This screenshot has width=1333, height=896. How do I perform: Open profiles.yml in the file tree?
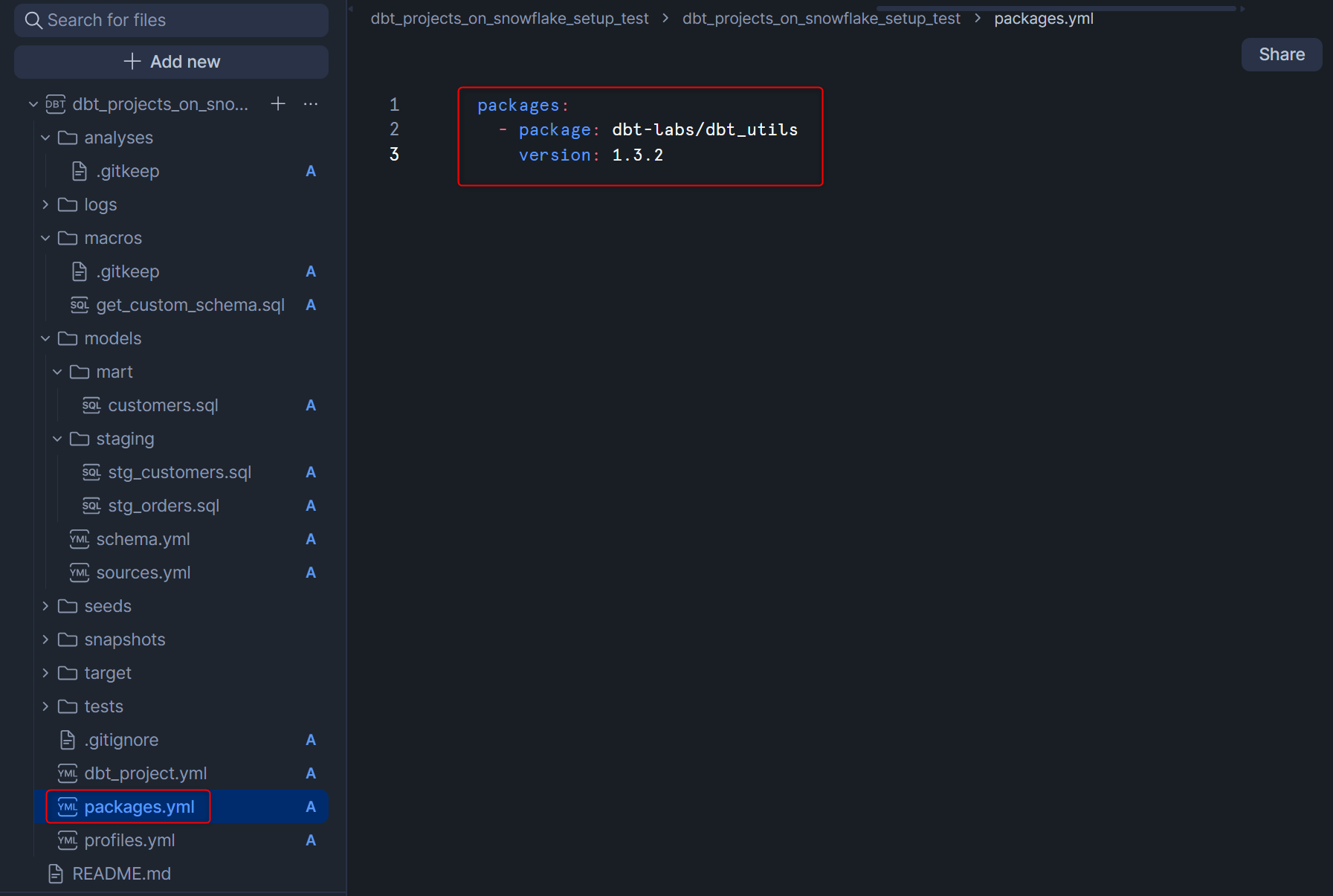click(129, 840)
